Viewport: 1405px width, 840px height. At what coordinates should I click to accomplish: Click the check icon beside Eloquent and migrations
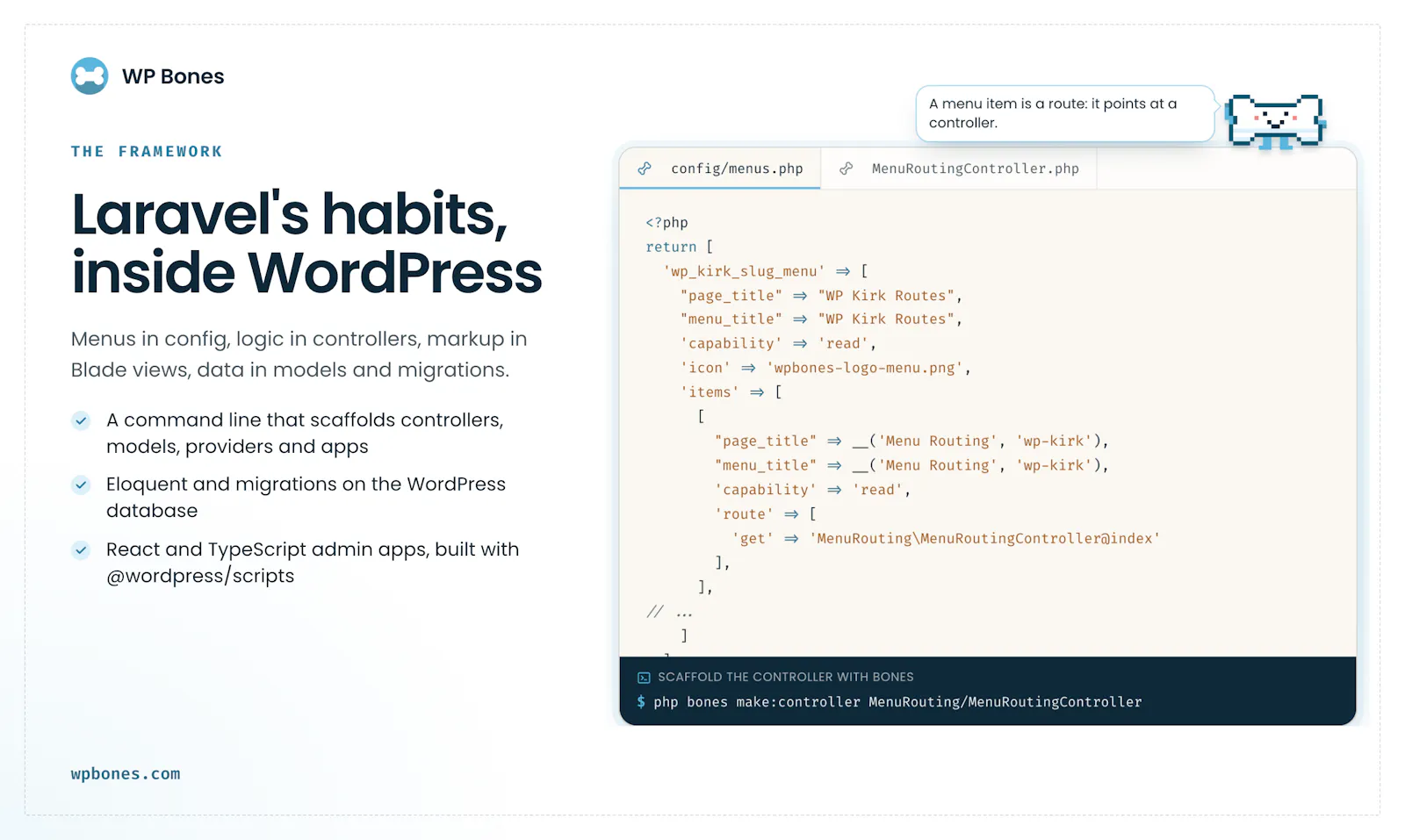pyautogui.click(x=81, y=485)
